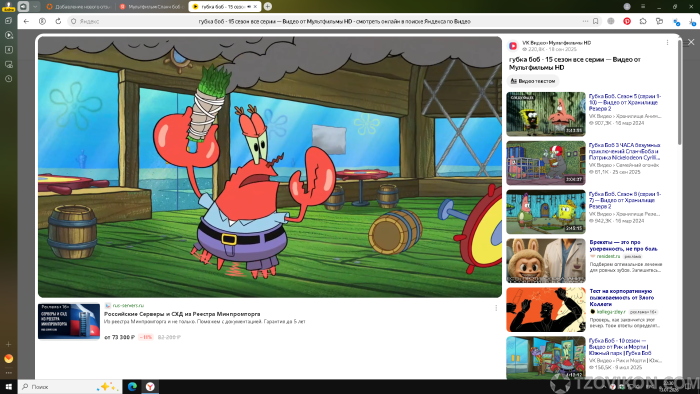Open the rus-servers.ru ad banner image

point(69,321)
